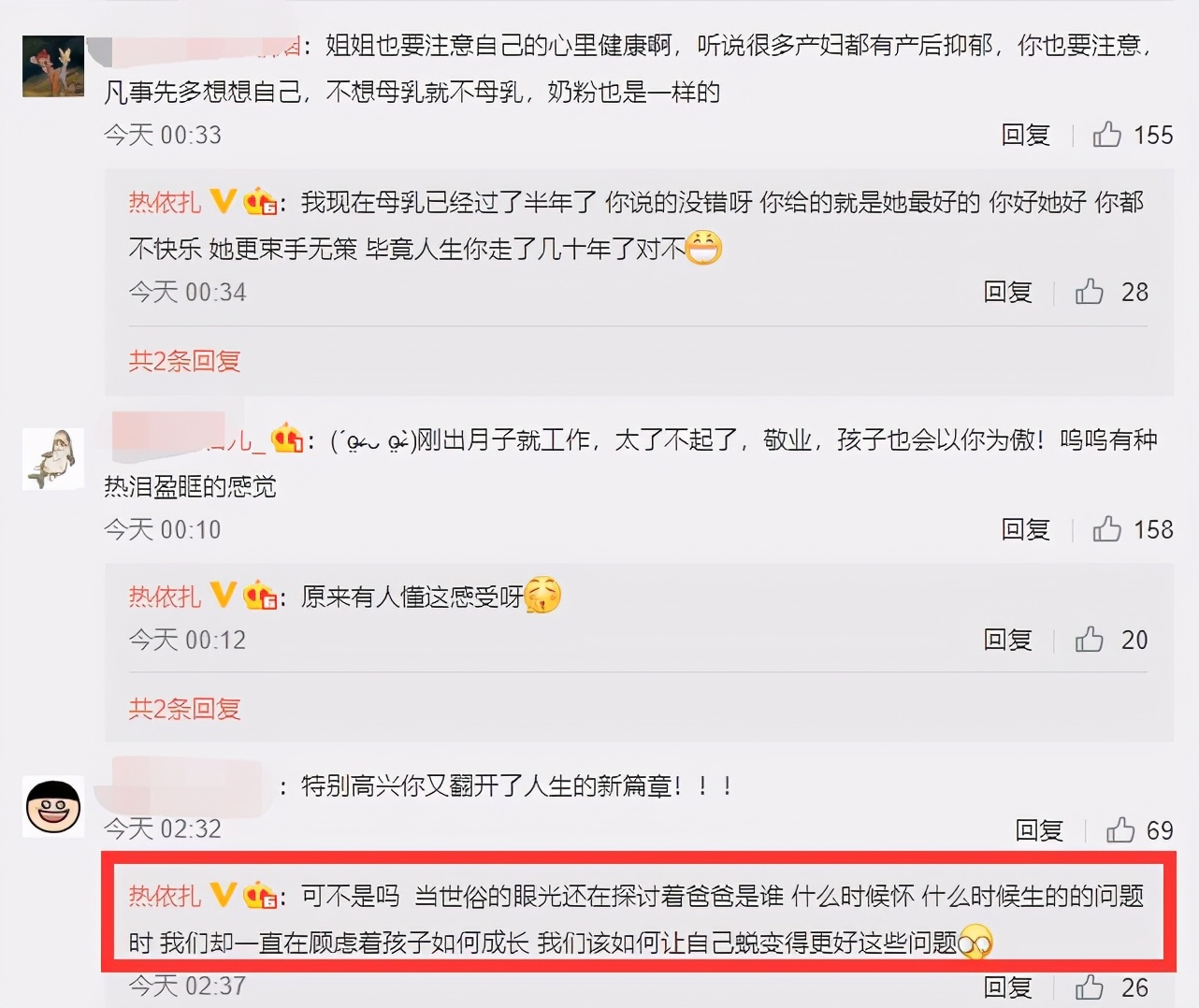Like 热依扎's reply posted at 00:12
1199x1008 pixels.
1089,640
